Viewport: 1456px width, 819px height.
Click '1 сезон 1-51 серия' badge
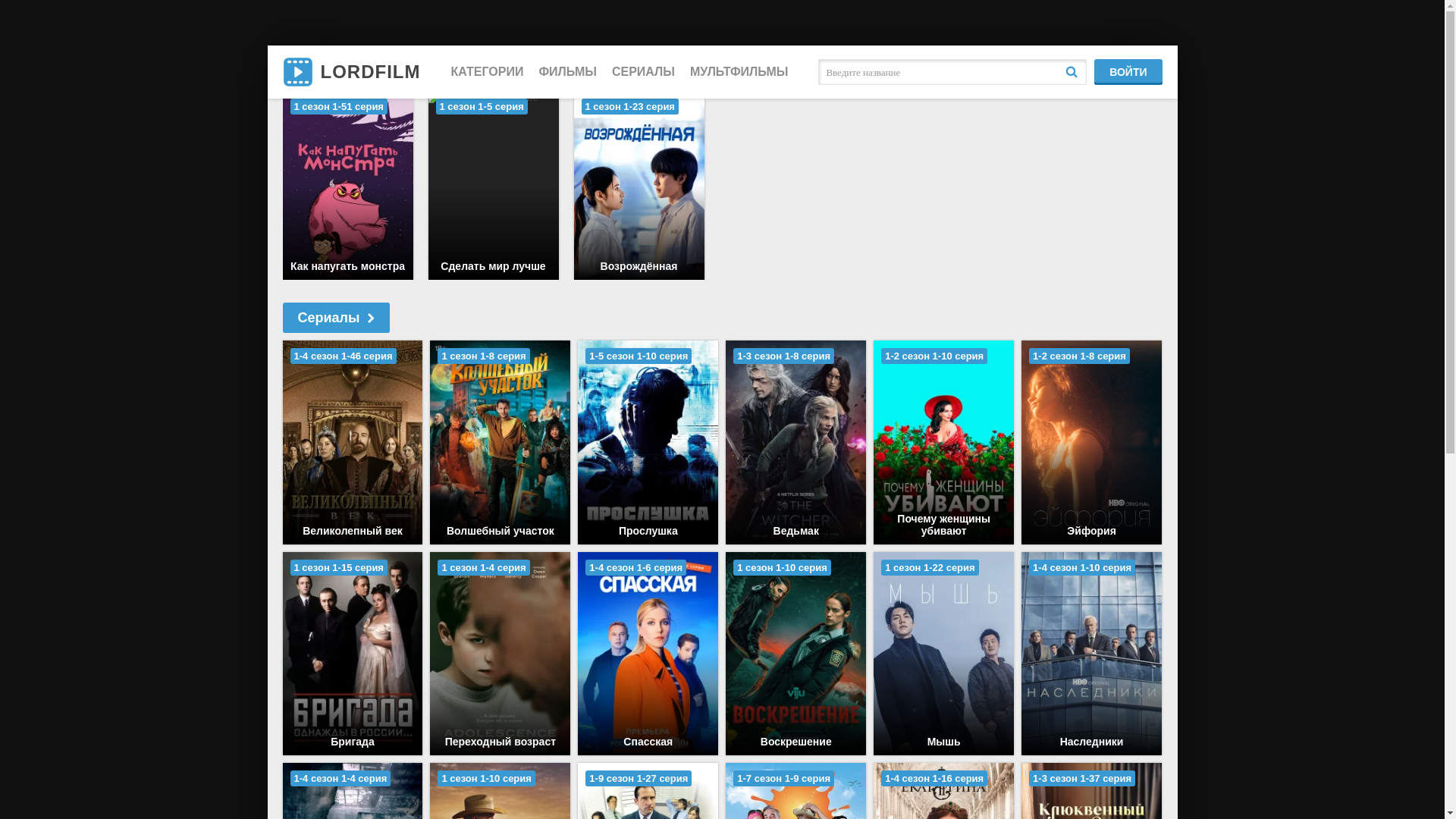339,107
